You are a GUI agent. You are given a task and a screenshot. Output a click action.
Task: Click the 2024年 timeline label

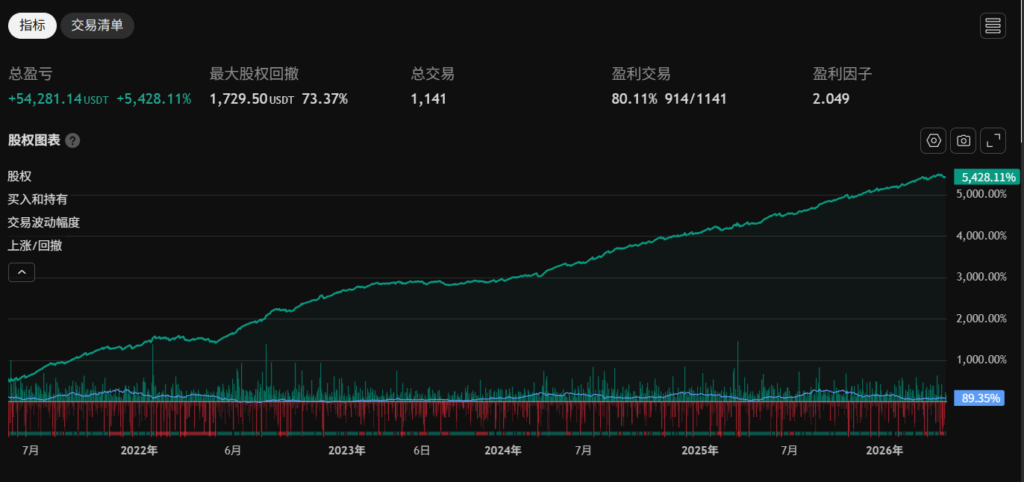tap(503, 451)
